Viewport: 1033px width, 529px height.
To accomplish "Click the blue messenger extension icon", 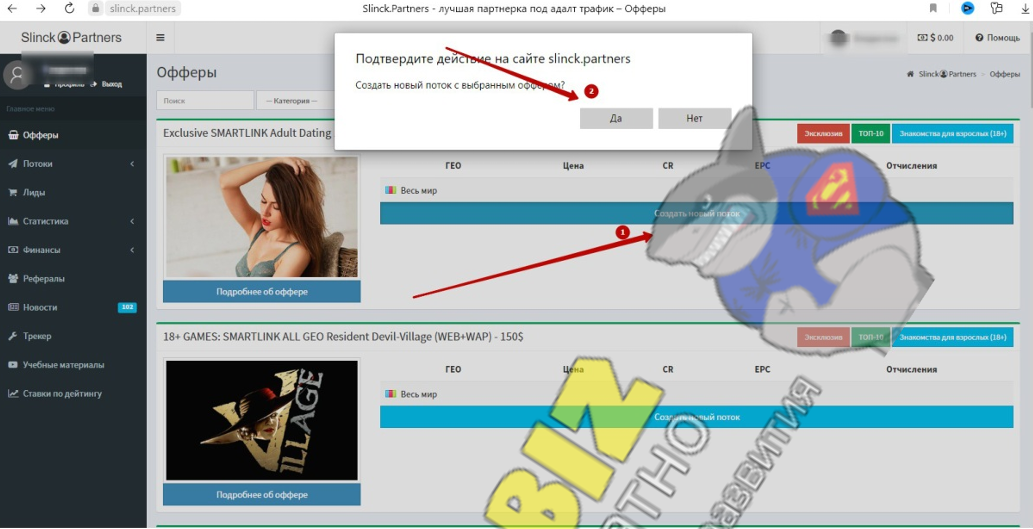I will pyautogui.click(x=967, y=9).
